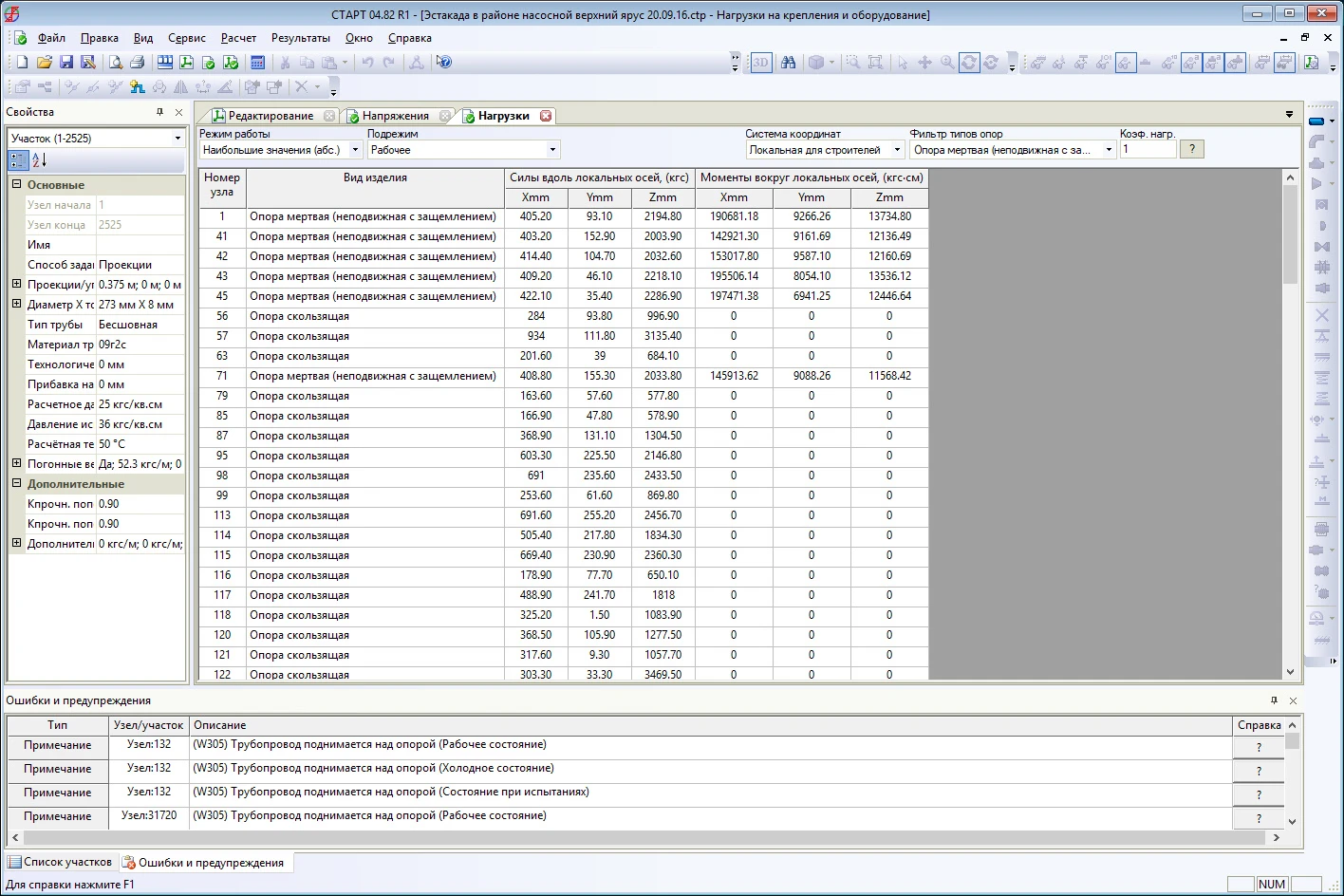Toggle alphabetical sort in the Свойства panel
This screenshot has width=1344, height=896.
coord(39,160)
